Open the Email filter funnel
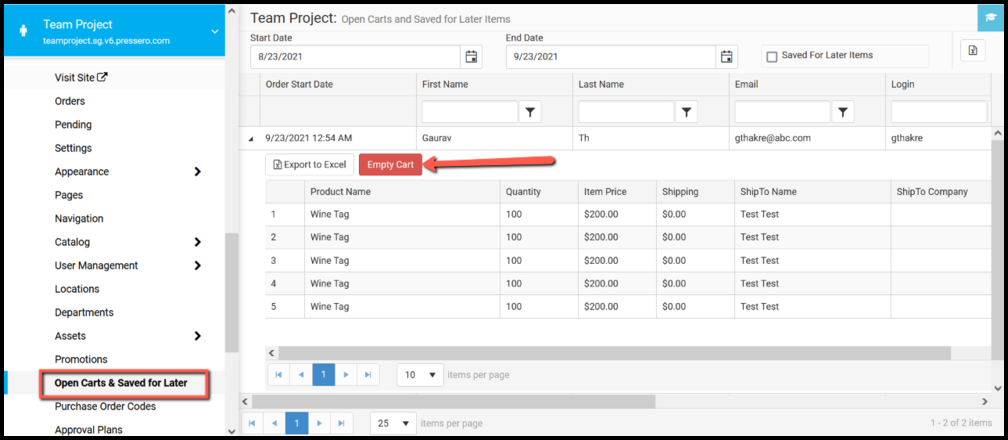The width and height of the screenshot is (1008, 440). (x=842, y=112)
